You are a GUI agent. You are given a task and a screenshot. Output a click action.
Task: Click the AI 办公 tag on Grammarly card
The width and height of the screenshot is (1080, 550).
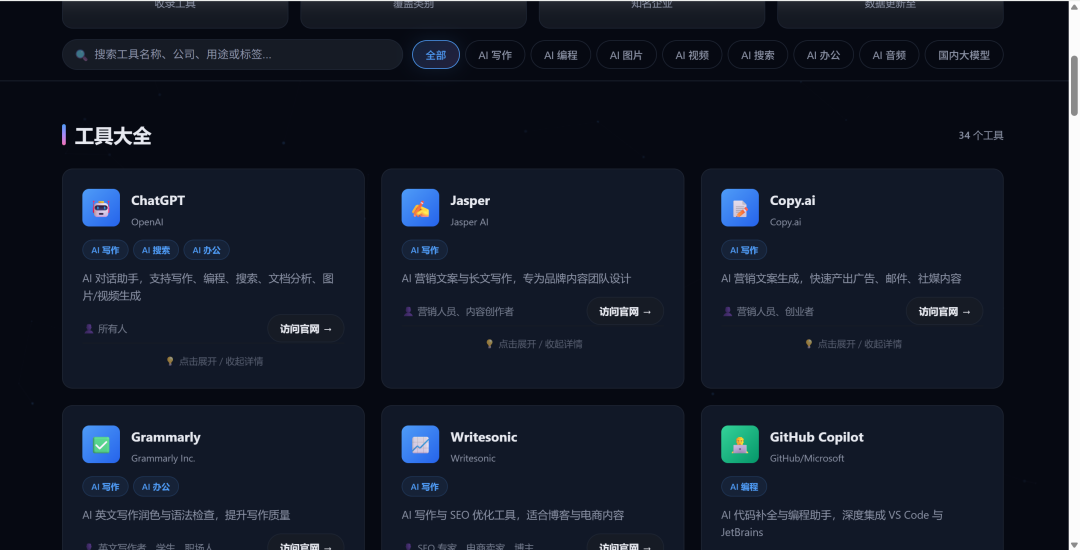pyautogui.click(x=156, y=487)
